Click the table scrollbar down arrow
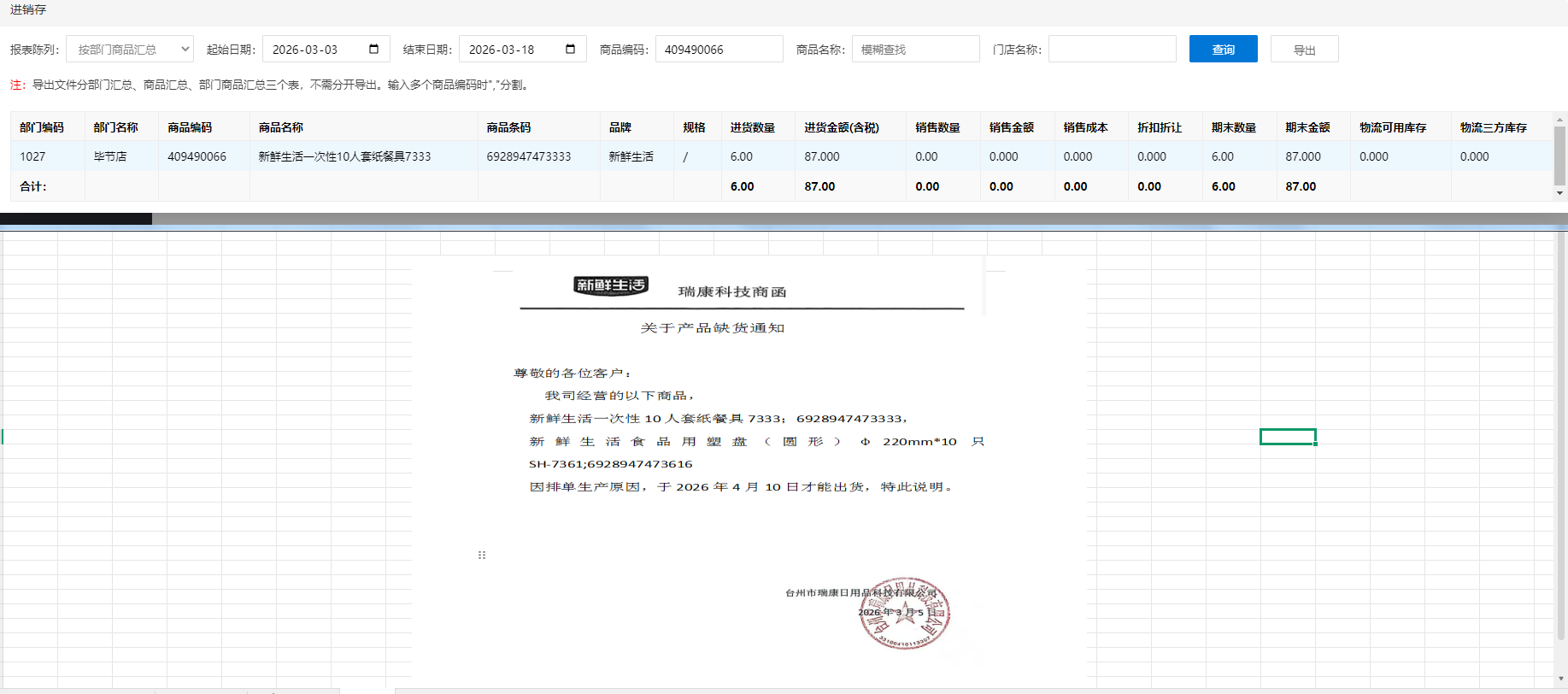Viewport: 1568px width, 694px height. (1559, 193)
